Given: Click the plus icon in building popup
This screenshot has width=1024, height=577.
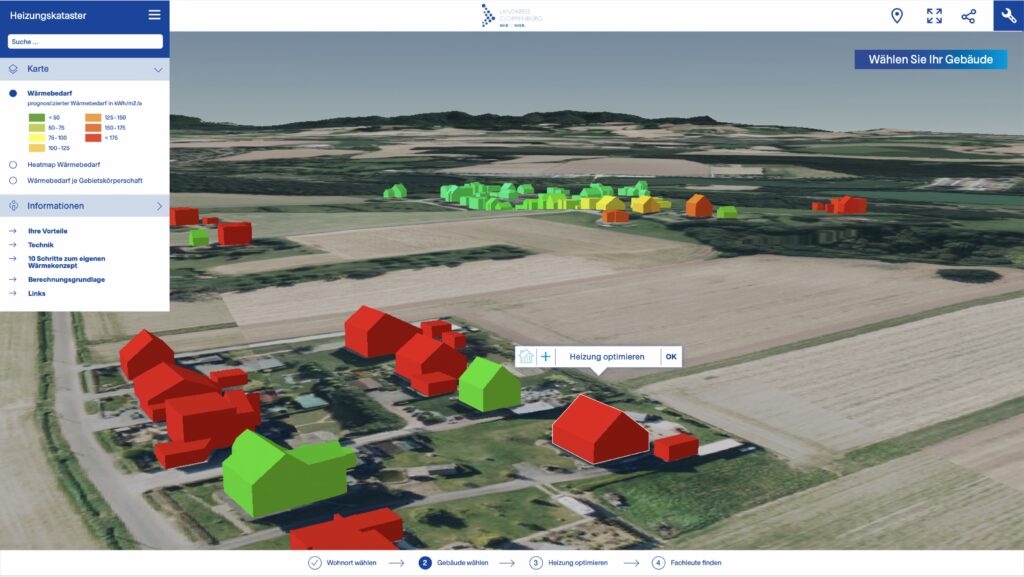Looking at the screenshot, I should tap(546, 357).
